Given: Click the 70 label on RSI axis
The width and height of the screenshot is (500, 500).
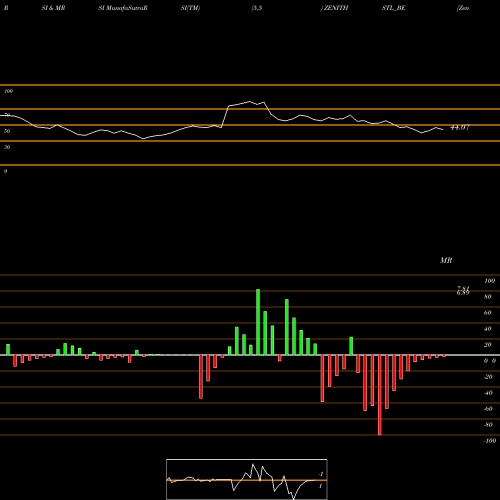Looking at the screenshot, I should pos(7,115).
